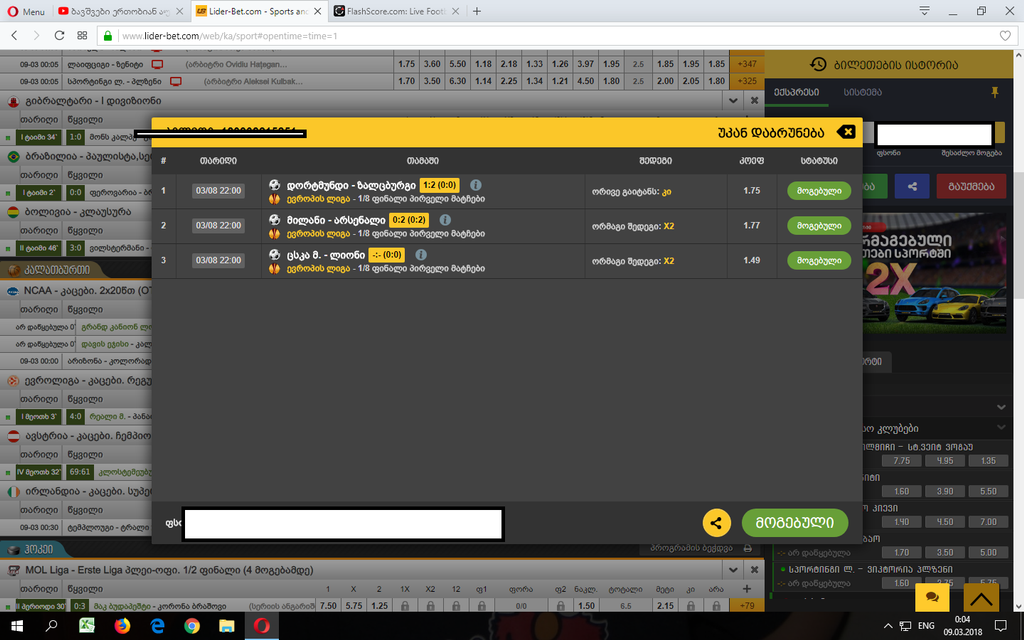Click the TV stream icon at 09-03 00:05 first row
The height and width of the screenshot is (640, 1024).
pos(157,65)
